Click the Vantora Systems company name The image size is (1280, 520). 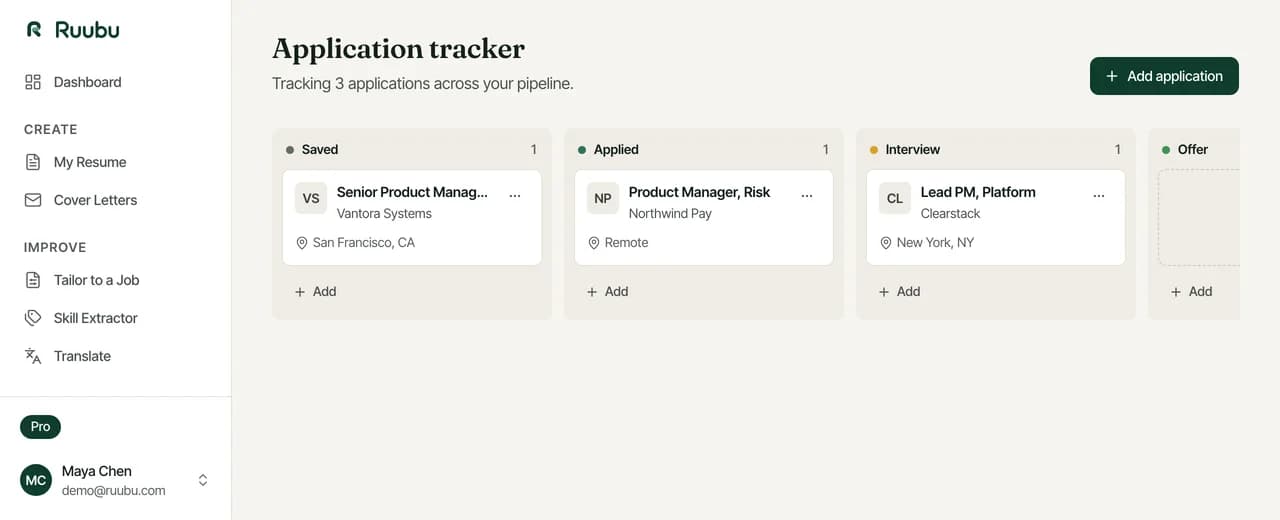(x=384, y=214)
